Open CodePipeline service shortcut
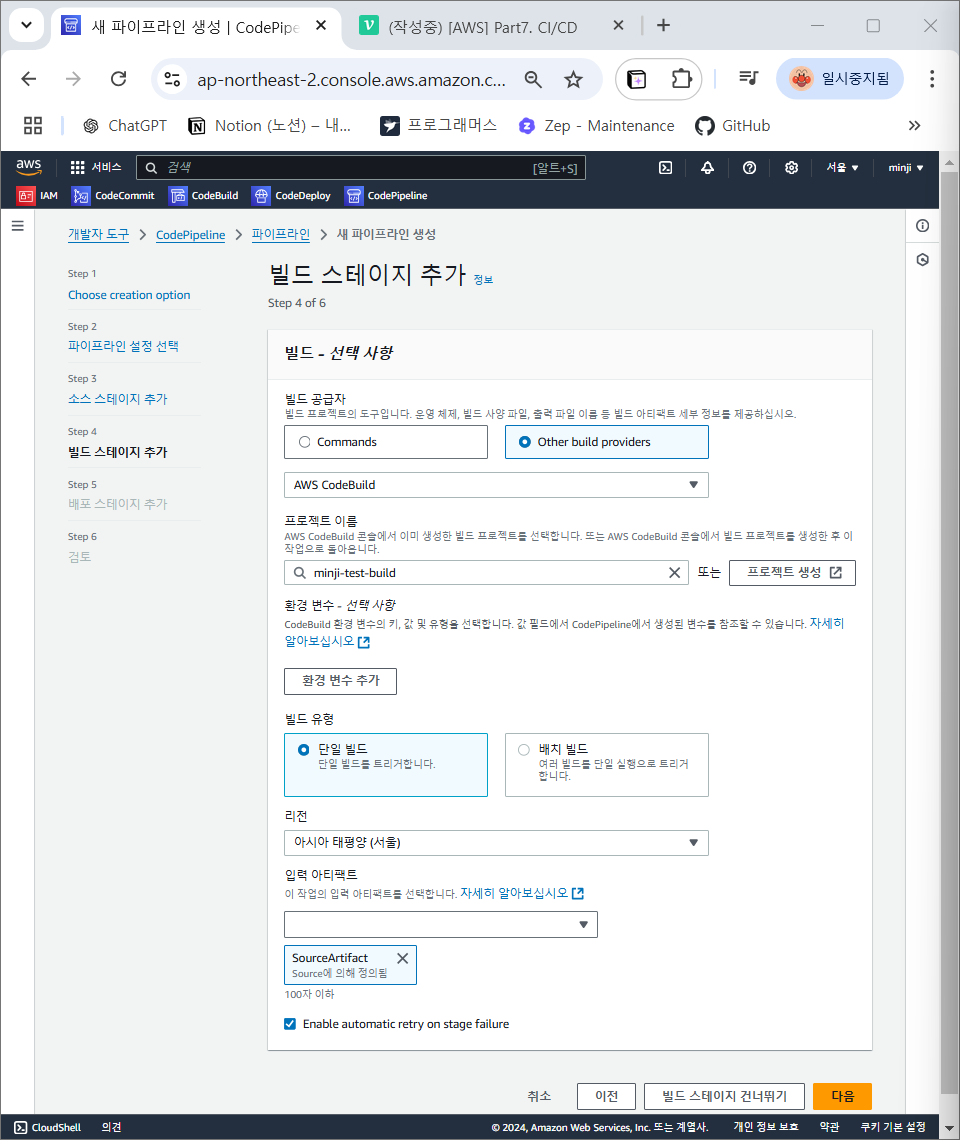Image resolution: width=960 pixels, height=1140 pixels. 386,196
